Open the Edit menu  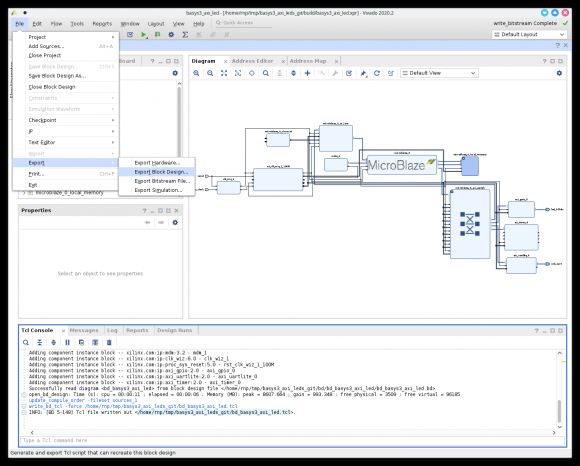coord(37,24)
